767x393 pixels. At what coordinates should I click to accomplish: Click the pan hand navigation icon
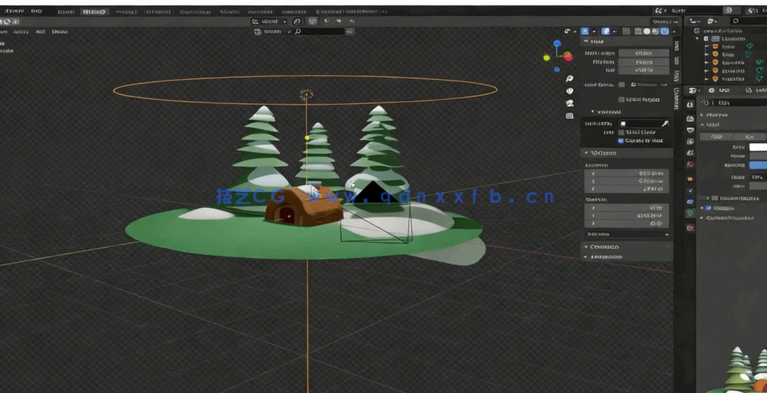[569, 91]
